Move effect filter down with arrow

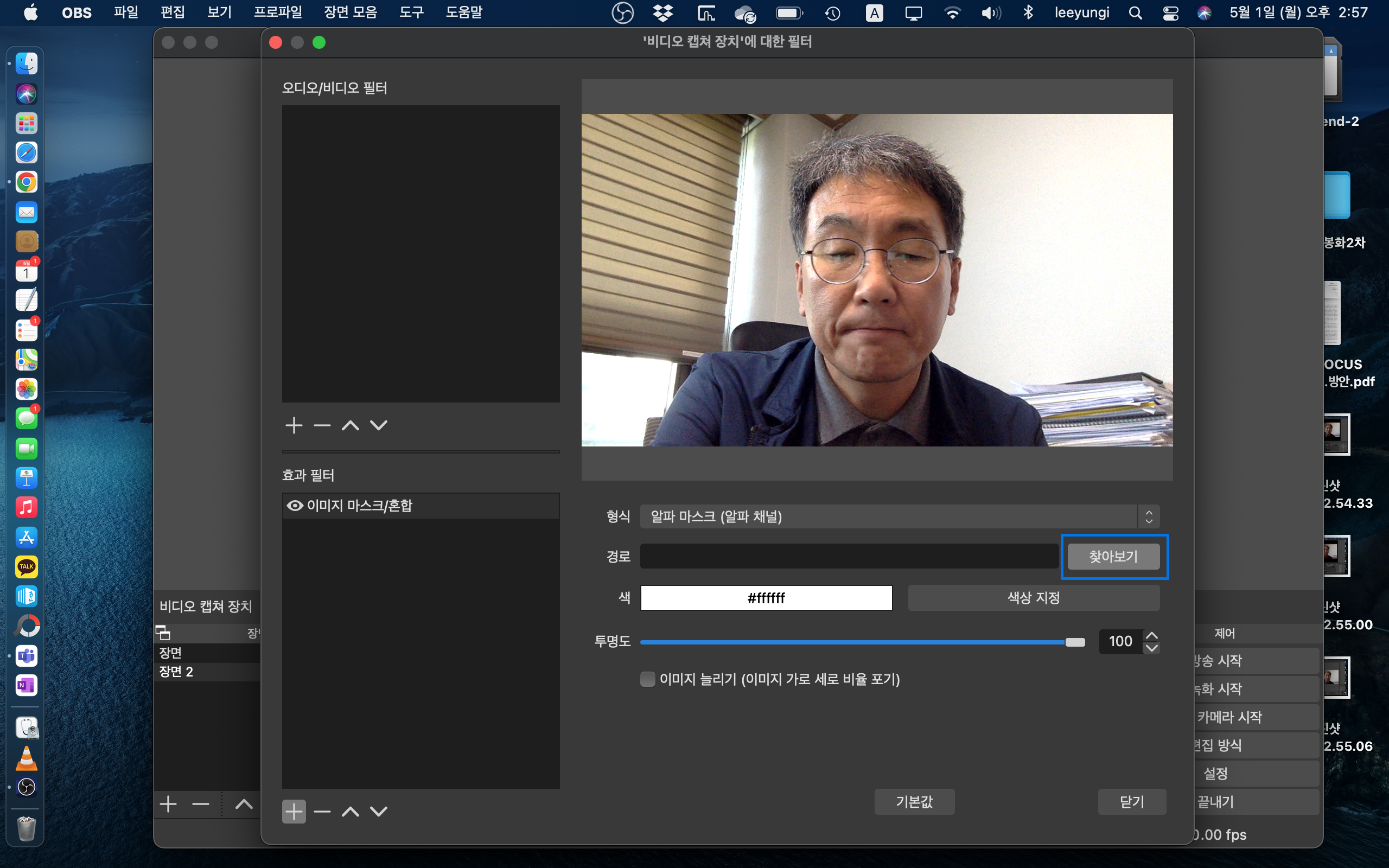[378, 811]
